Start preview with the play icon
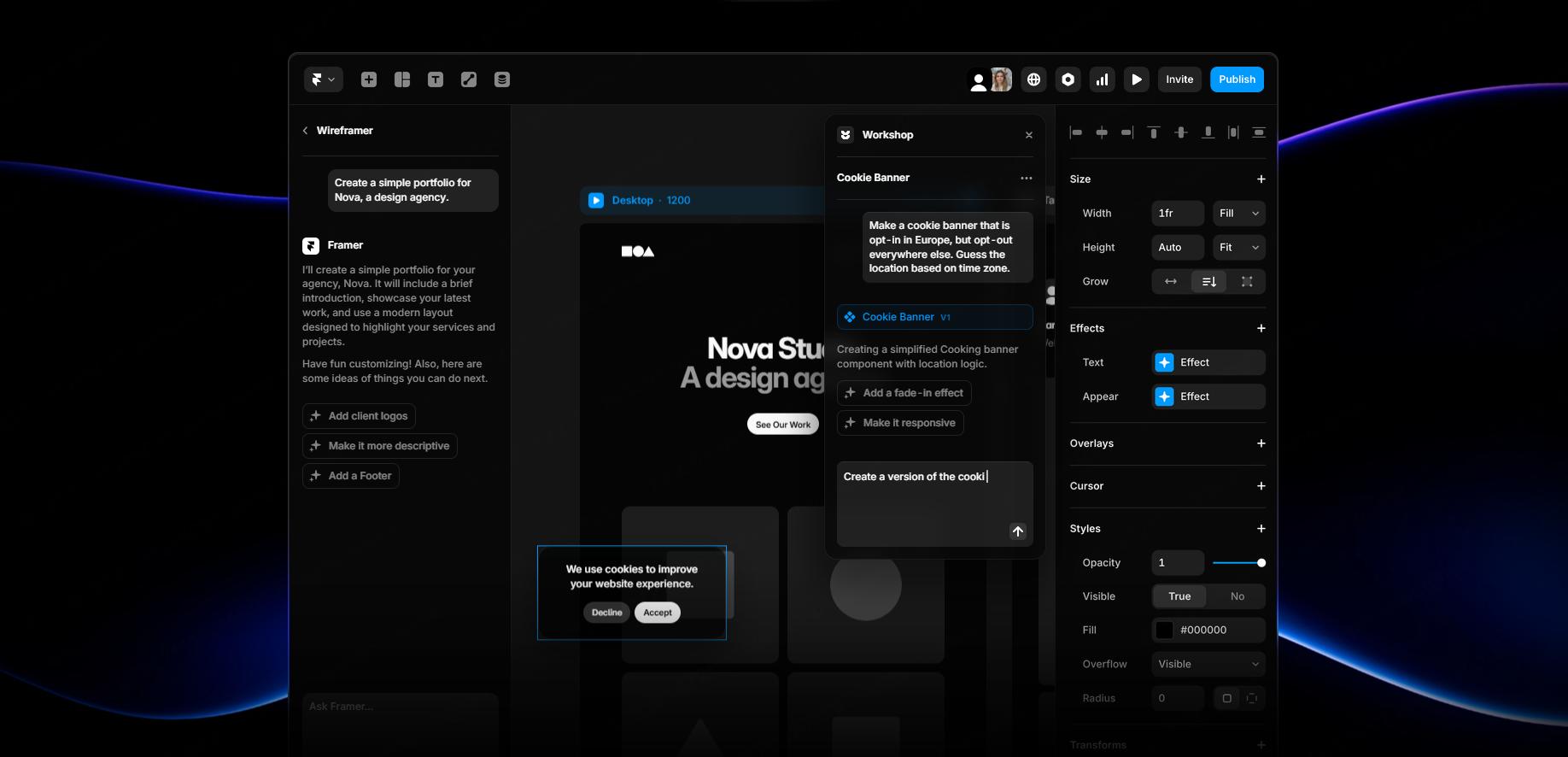This screenshot has height=757, width=1568. [1137, 79]
